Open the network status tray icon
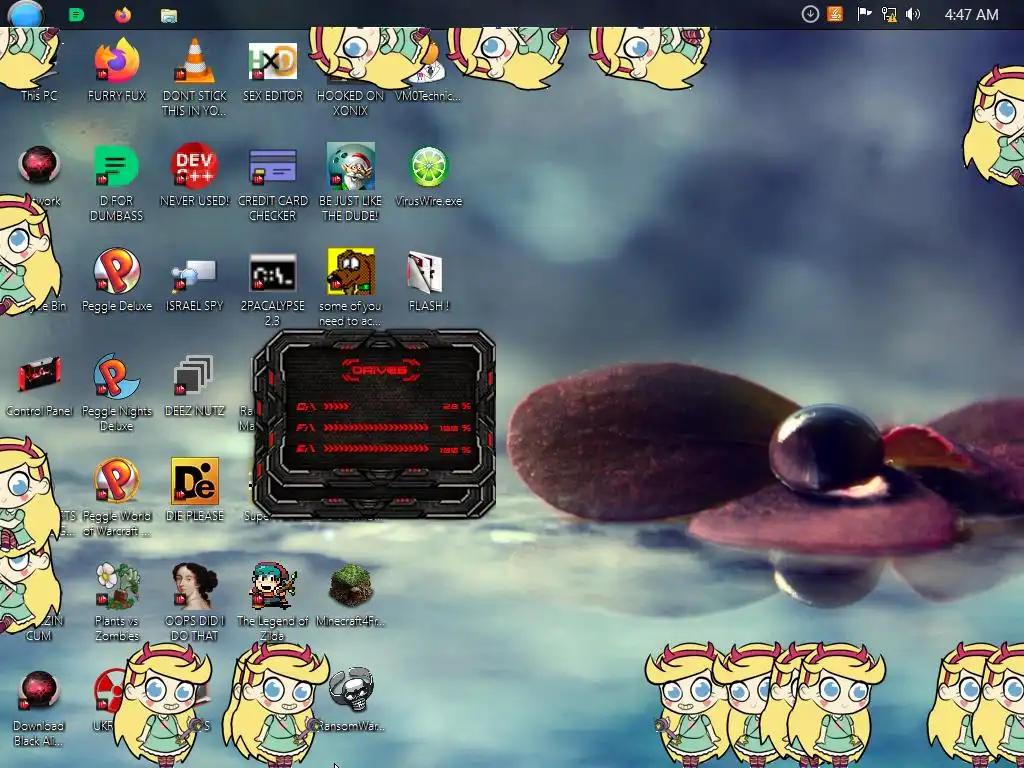1024x768 pixels. 889,14
